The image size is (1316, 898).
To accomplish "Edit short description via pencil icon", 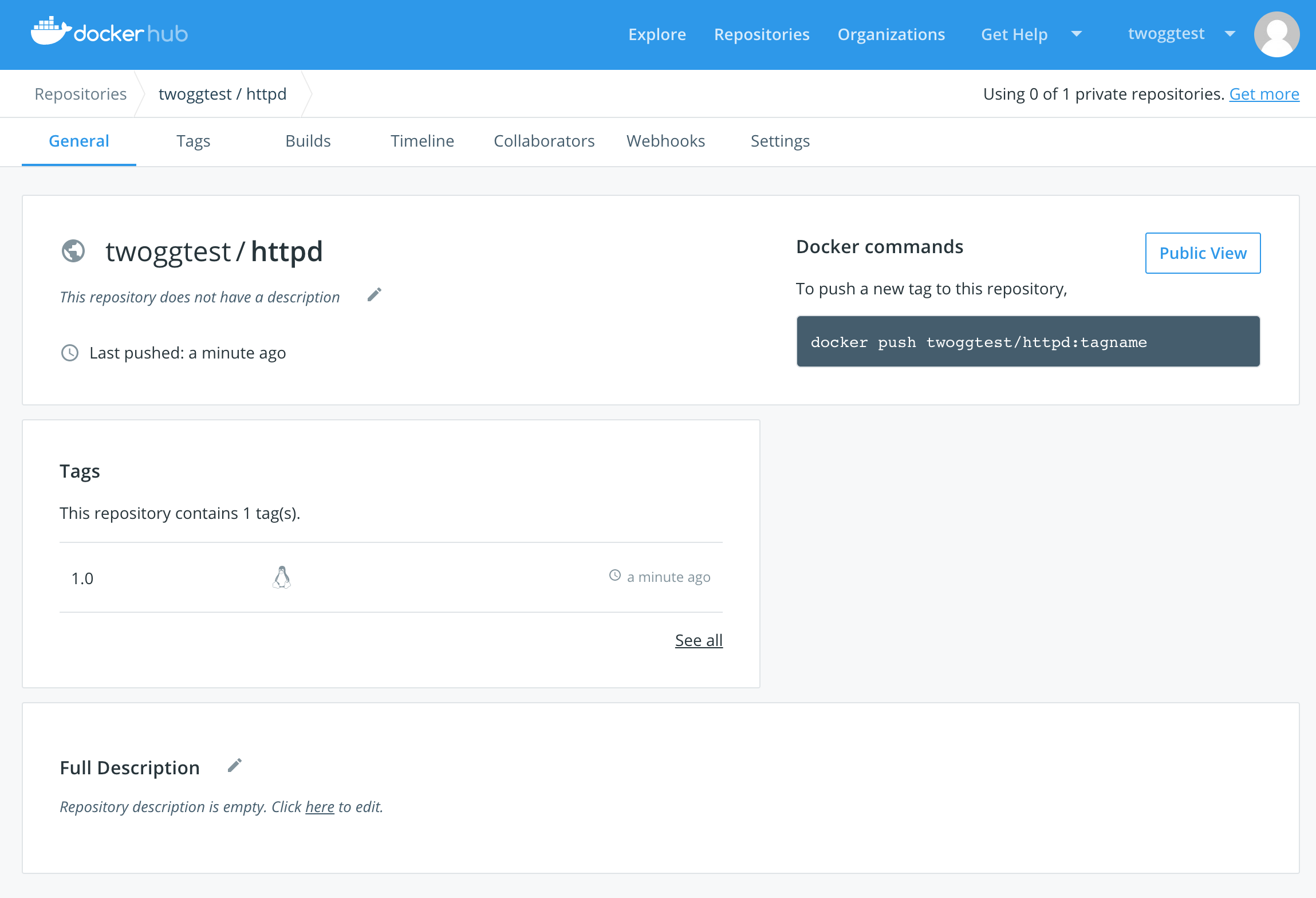I will [x=375, y=295].
